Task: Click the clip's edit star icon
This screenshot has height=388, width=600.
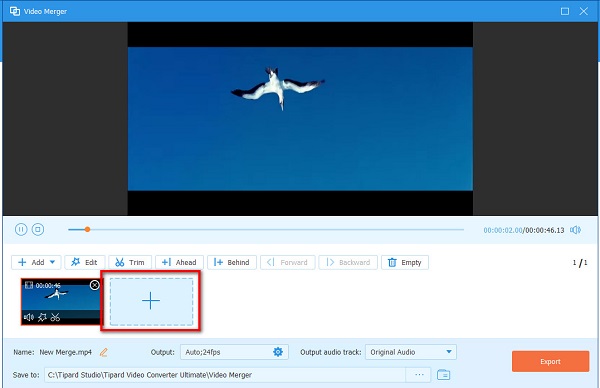Action: [x=42, y=317]
